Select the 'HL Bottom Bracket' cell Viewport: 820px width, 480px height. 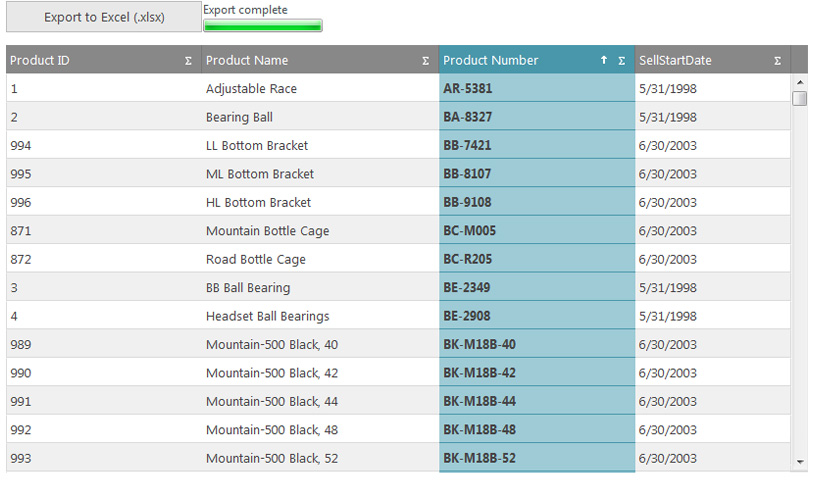tap(320, 202)
